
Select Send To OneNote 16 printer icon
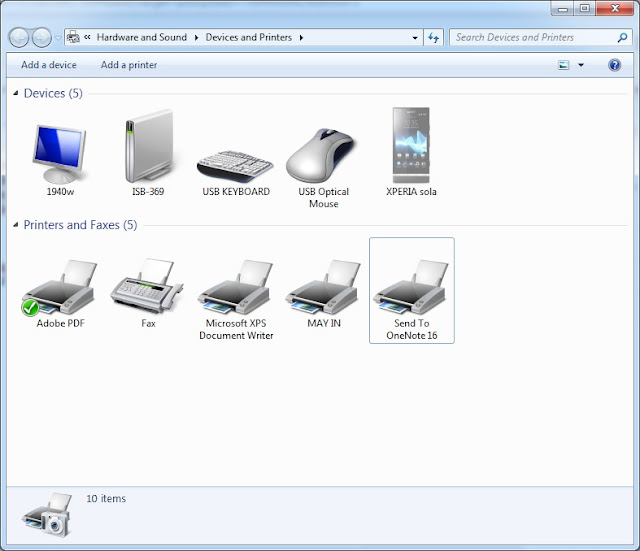point(411,288)
